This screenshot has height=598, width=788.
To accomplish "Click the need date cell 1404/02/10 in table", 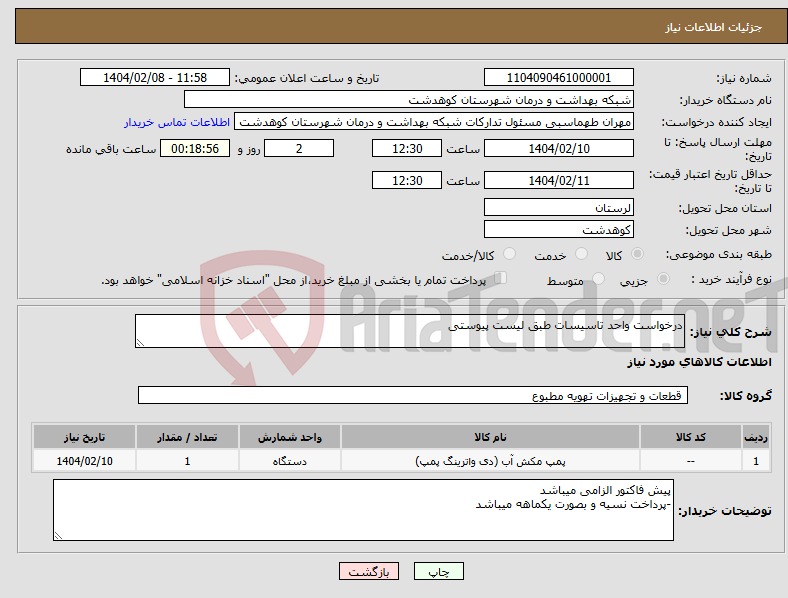I will pyautogui.click(x=84, y=461).
